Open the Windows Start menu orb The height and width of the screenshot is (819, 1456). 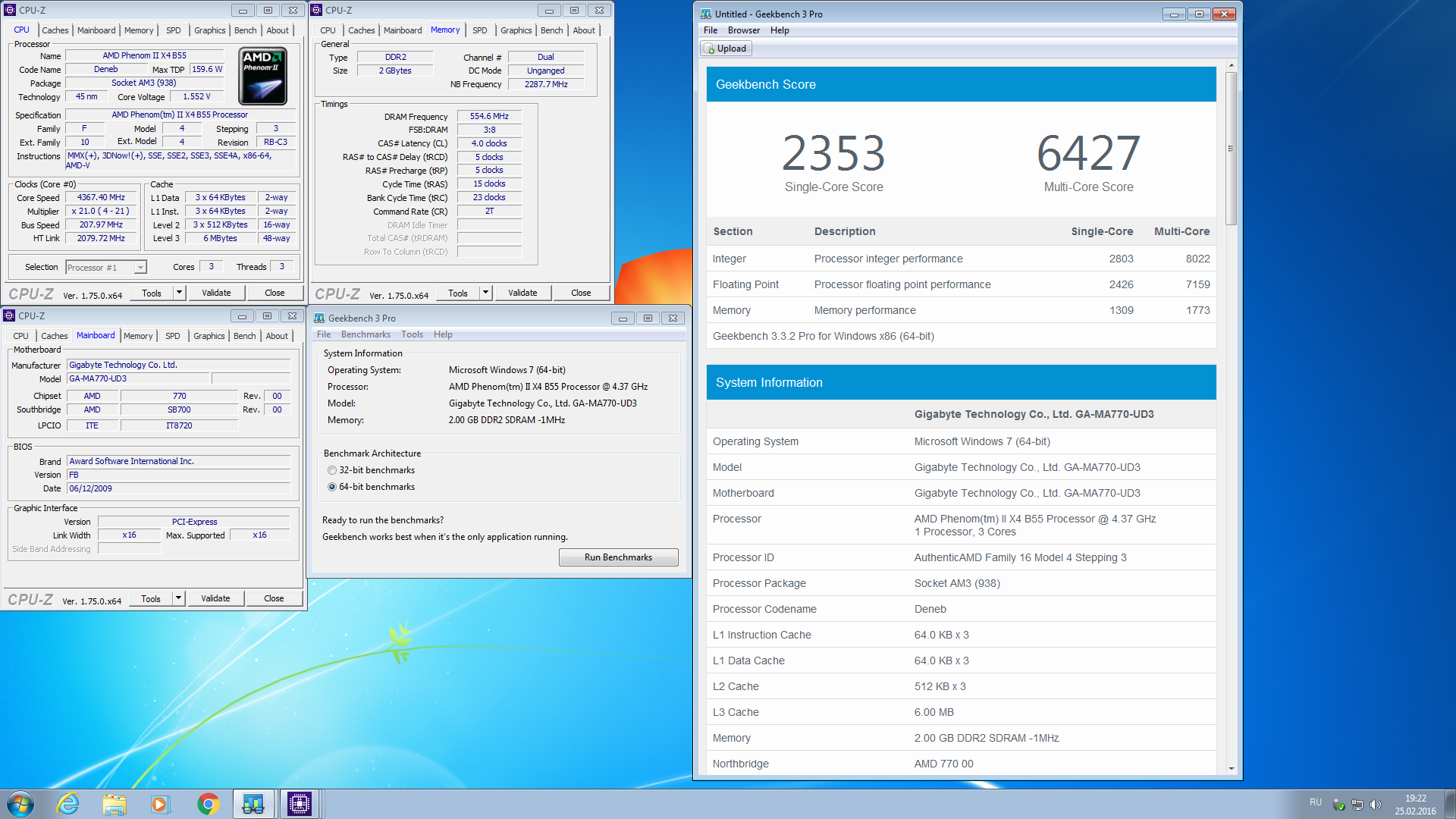click(20, 803)
